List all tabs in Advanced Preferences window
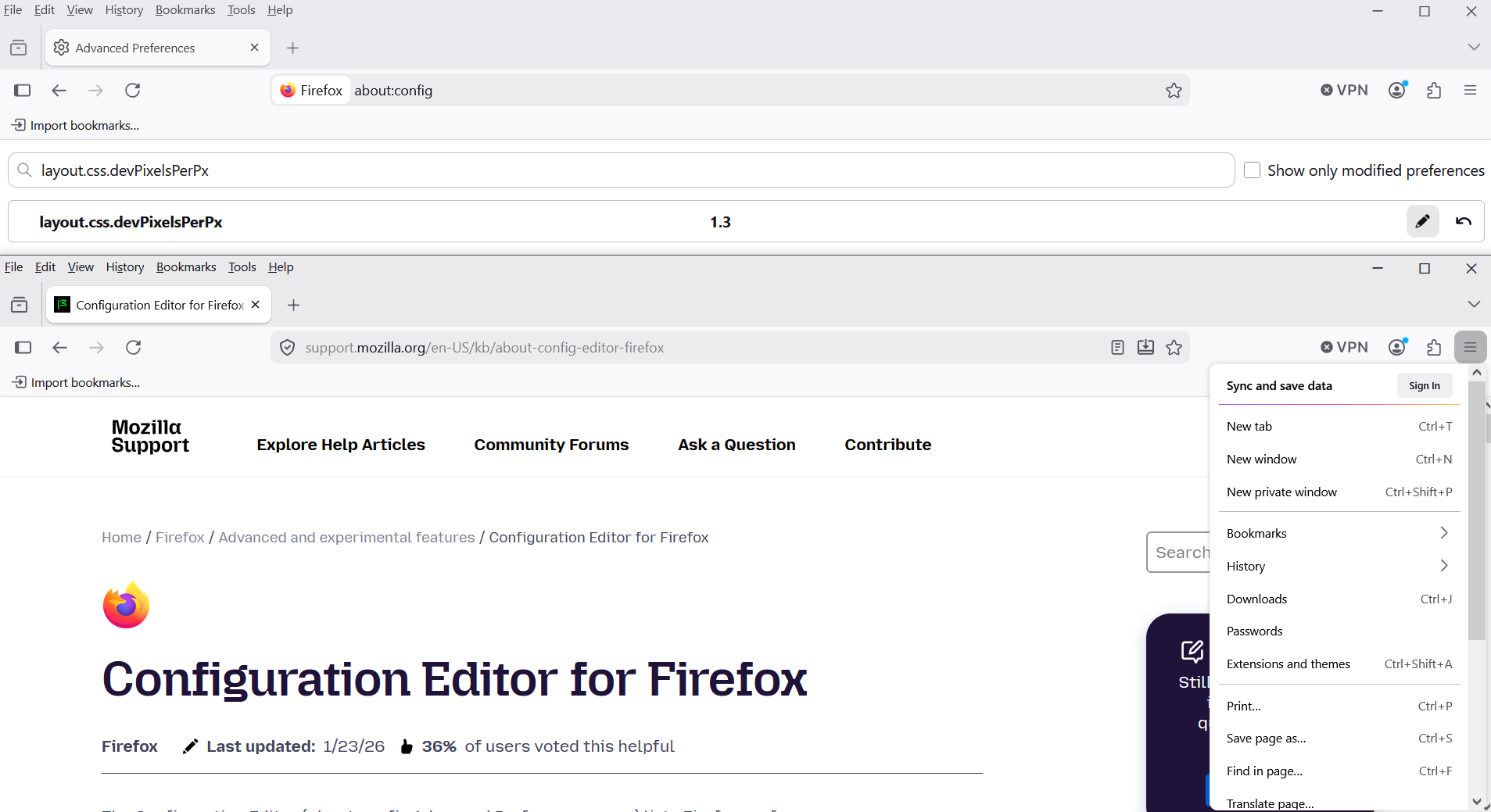1491x812 pixels. coord(1473,48)
